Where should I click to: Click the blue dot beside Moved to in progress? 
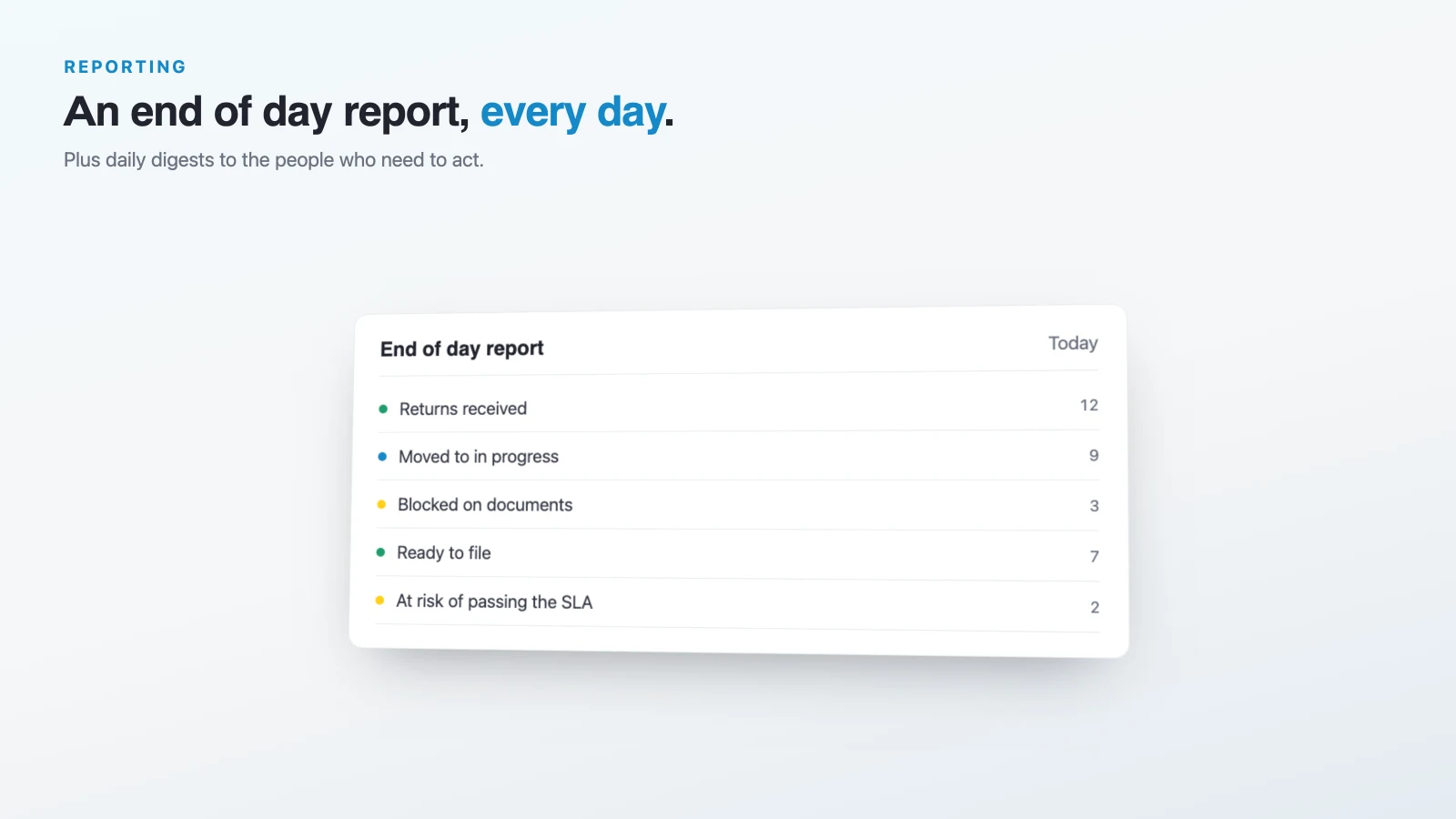382,457
